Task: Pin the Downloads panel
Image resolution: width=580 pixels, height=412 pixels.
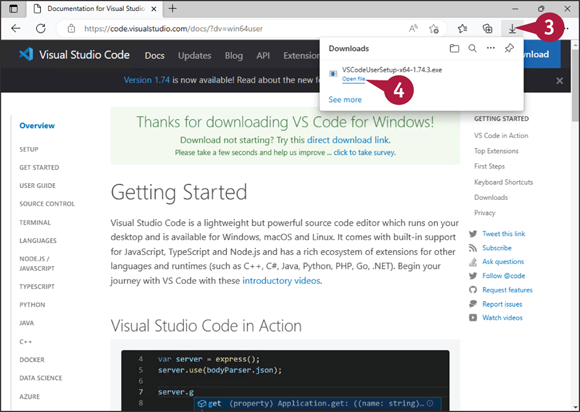Action: (x=509, y=48)
